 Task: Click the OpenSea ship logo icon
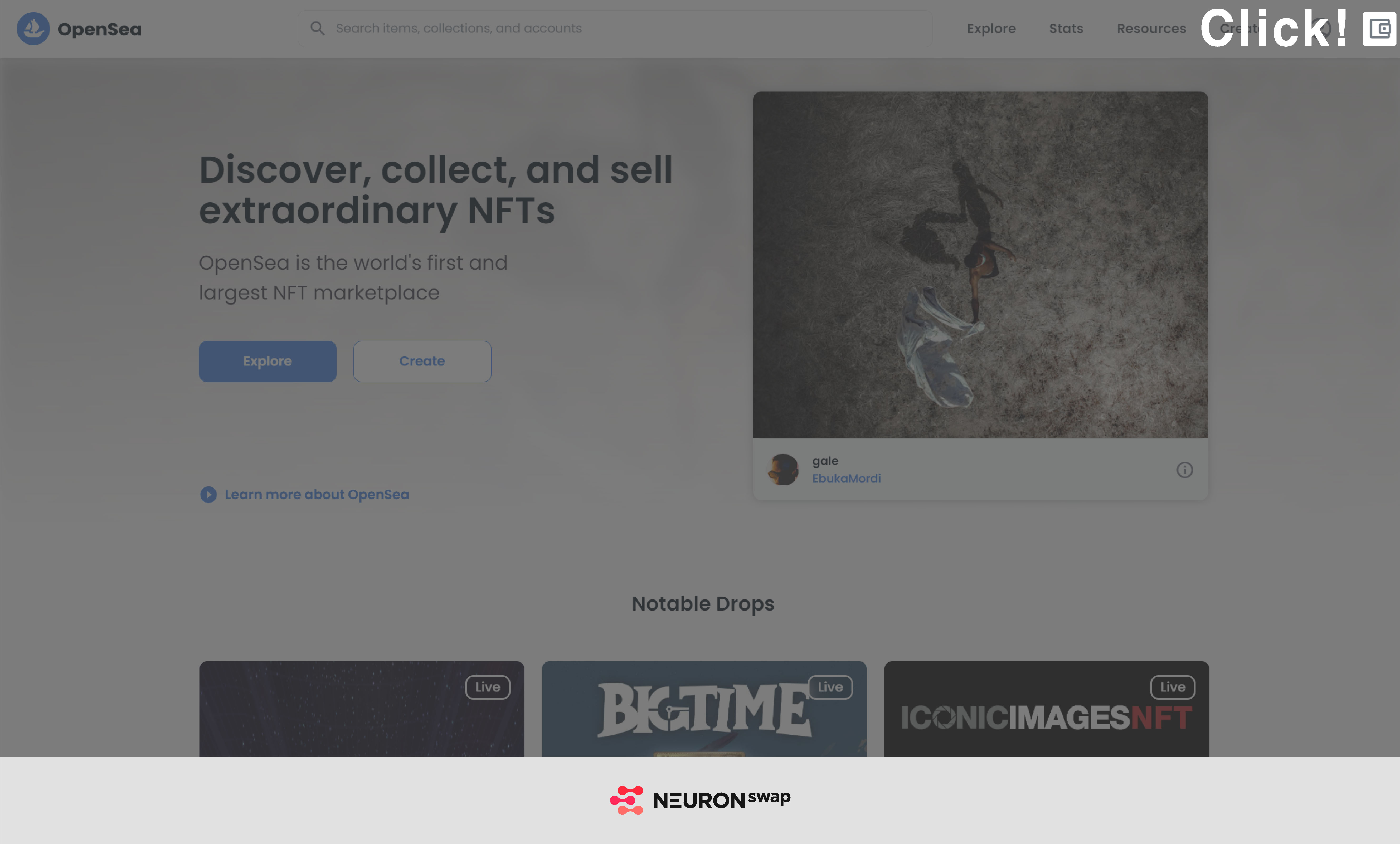coord(33,28)
